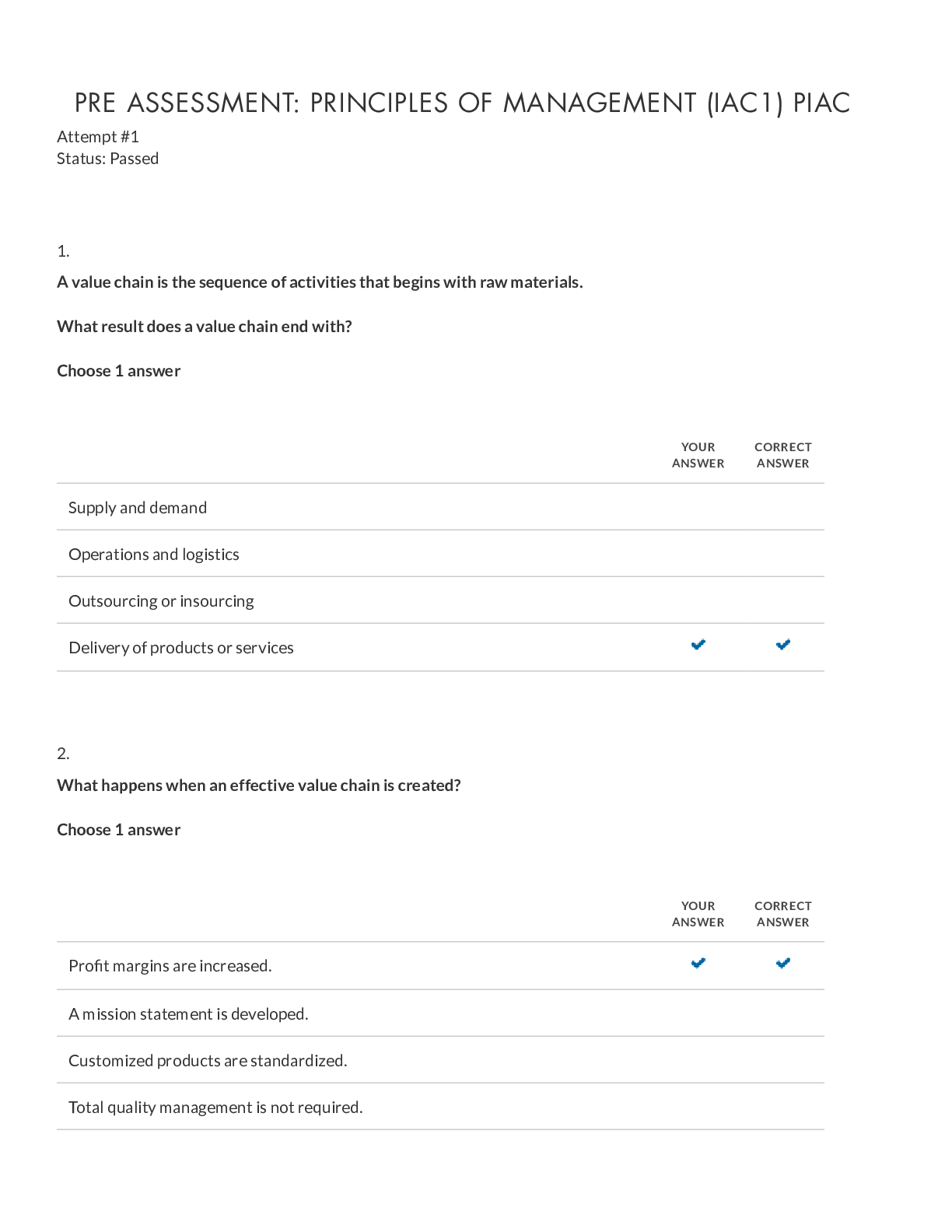Viewport: 952px width, 1232px height.
Task: Click the Your Answer checkmark for Delivery of products
Action: pyautogui.click(x=698, y=645)
